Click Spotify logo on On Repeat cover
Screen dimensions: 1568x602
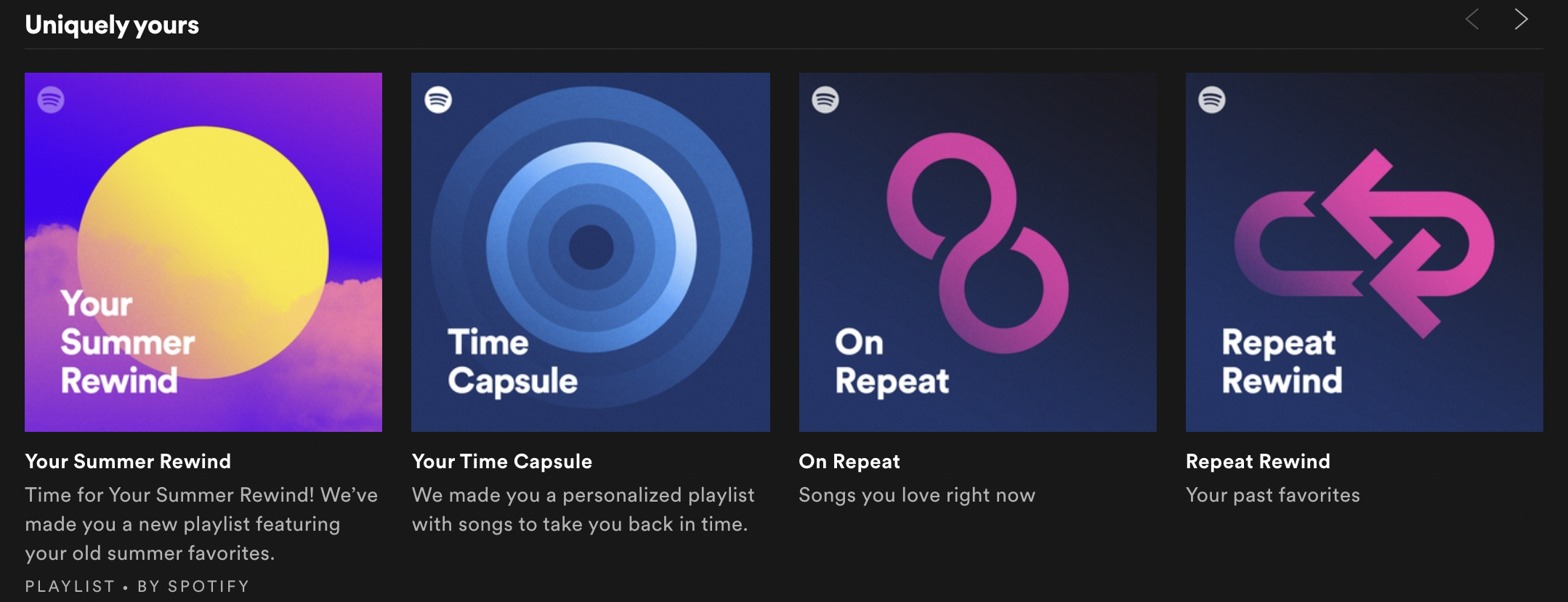[825, 100]
